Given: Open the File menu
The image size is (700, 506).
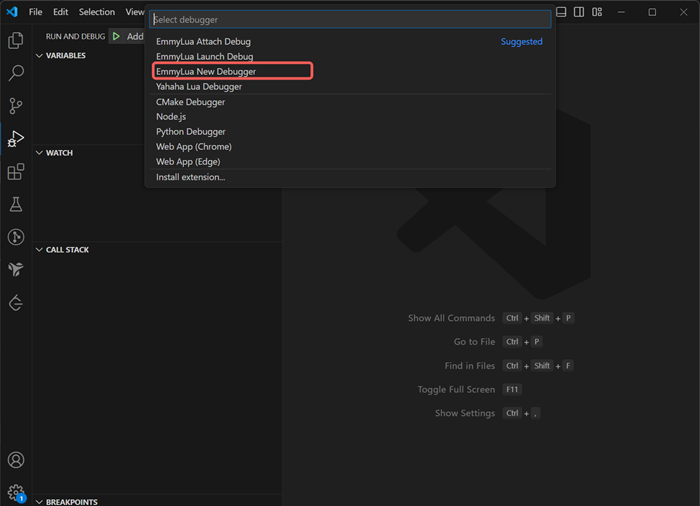Looking at the screenshot, I should tap(35, 12).
